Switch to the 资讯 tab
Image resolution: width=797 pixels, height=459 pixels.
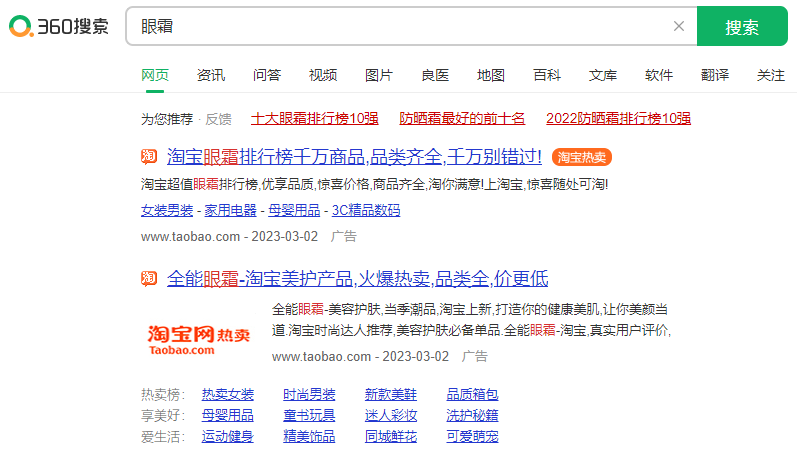(210, 75)
